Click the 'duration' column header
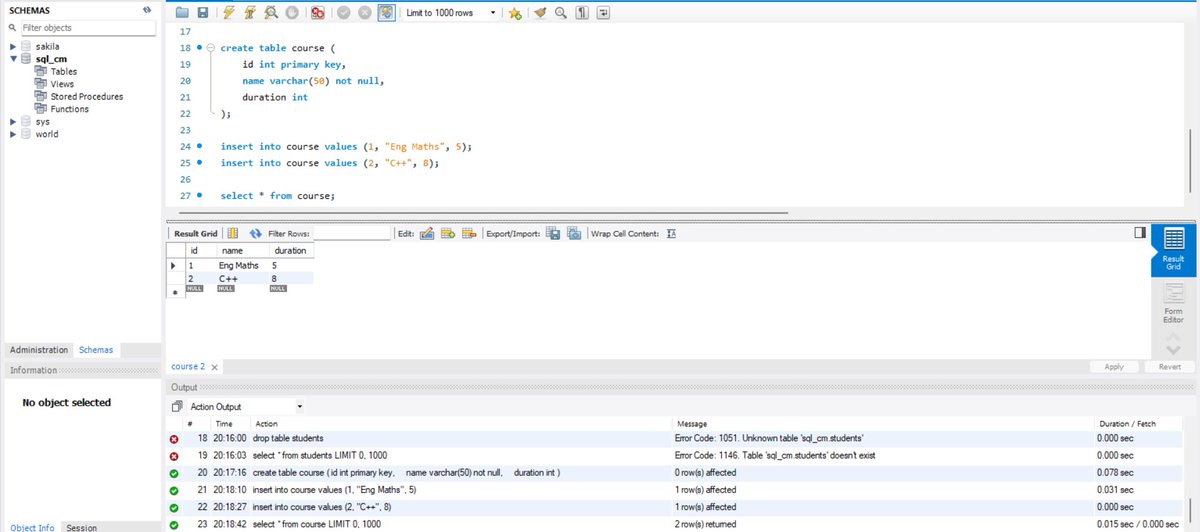The image size is (1200, 532). point(291,250)
